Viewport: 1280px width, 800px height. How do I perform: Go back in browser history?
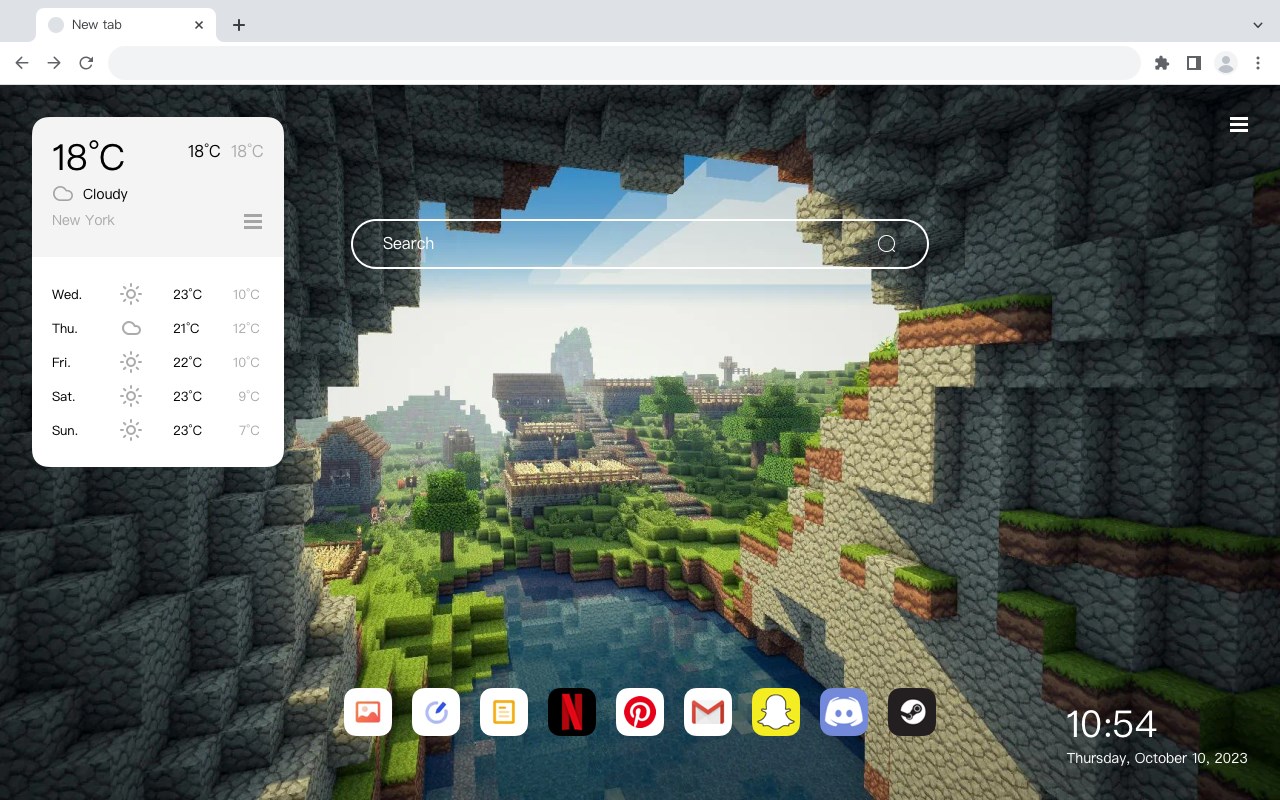pyautogui.click(x=22, y=63)
